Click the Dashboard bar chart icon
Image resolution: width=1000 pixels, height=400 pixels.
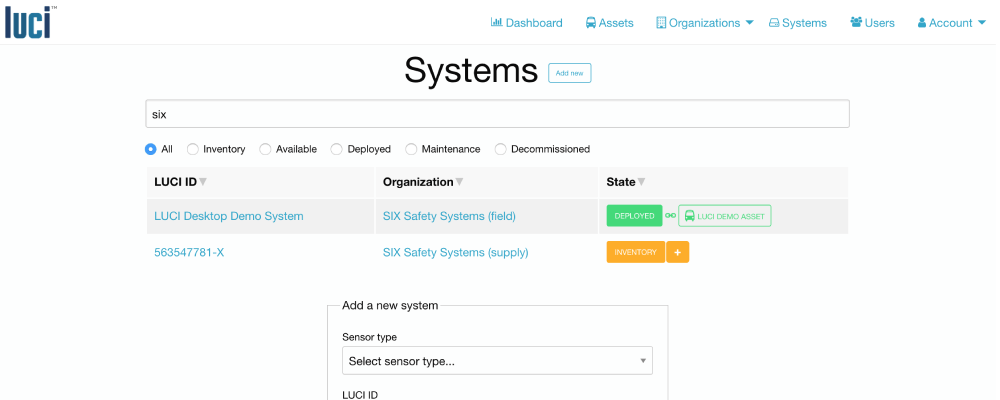pyautogui.click(x=497, y=22)
